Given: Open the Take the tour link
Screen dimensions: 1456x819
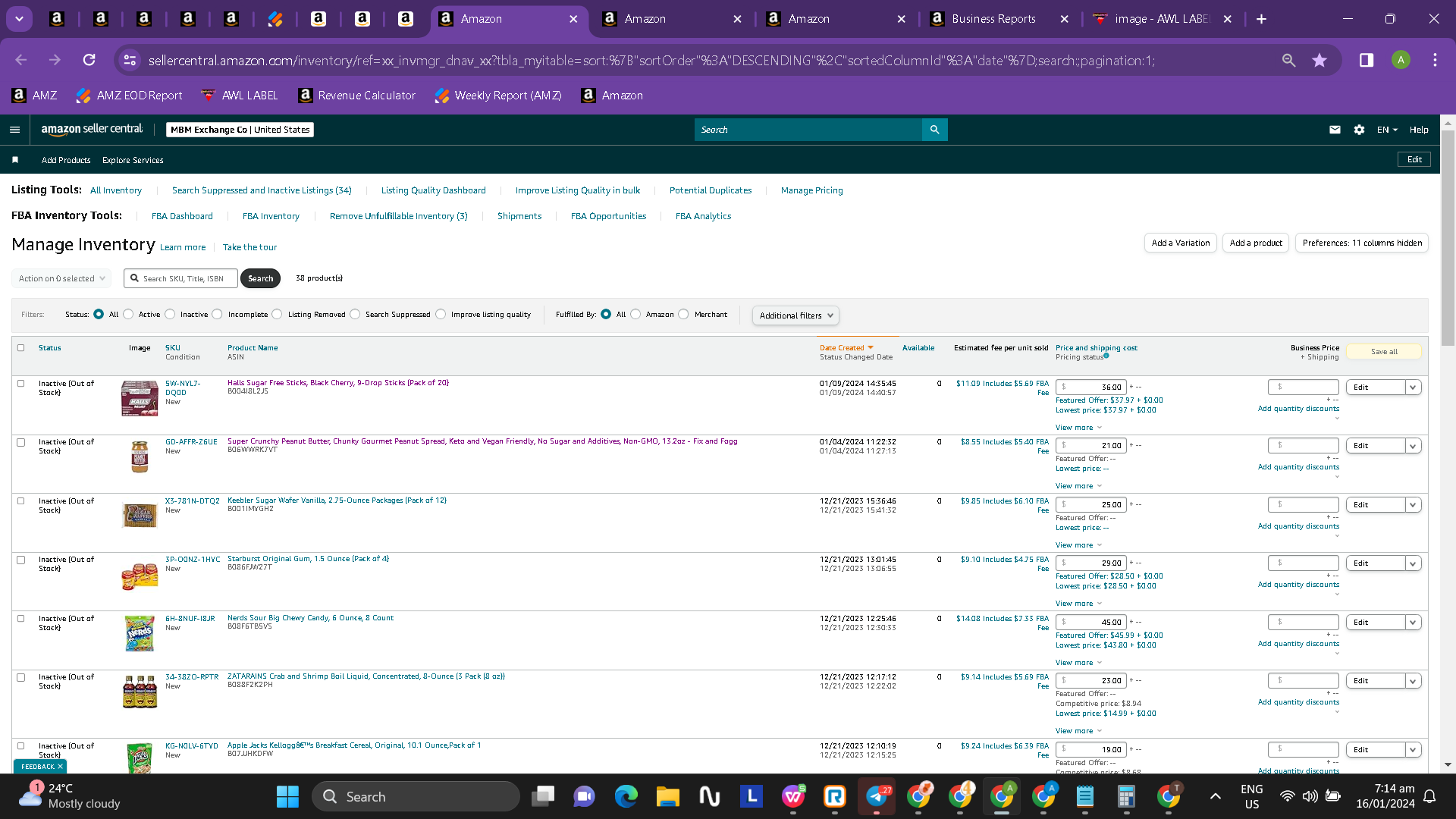Looking at the screenshot, I should [249, 247].
